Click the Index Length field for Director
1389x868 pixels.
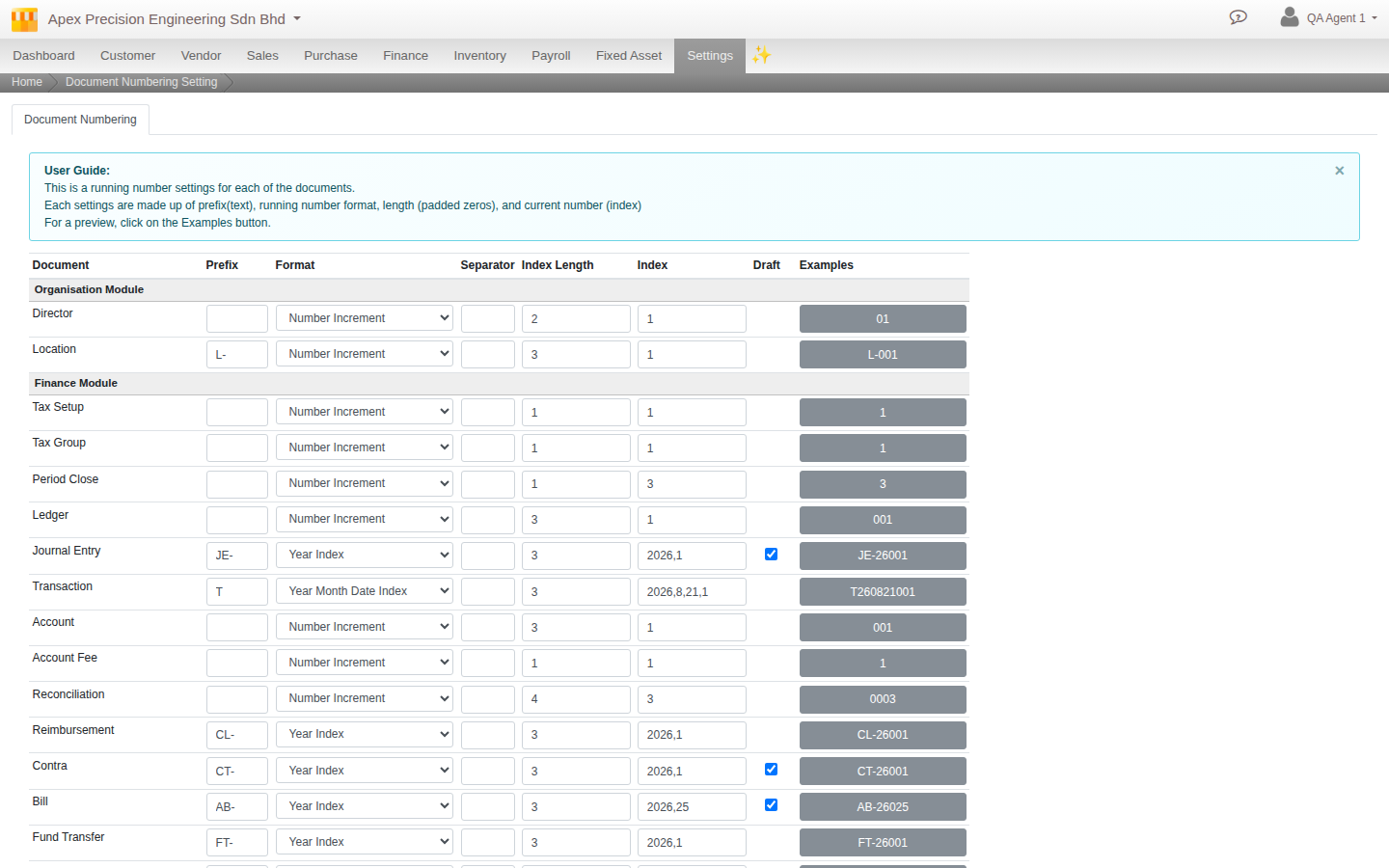[x=576, y=318]
